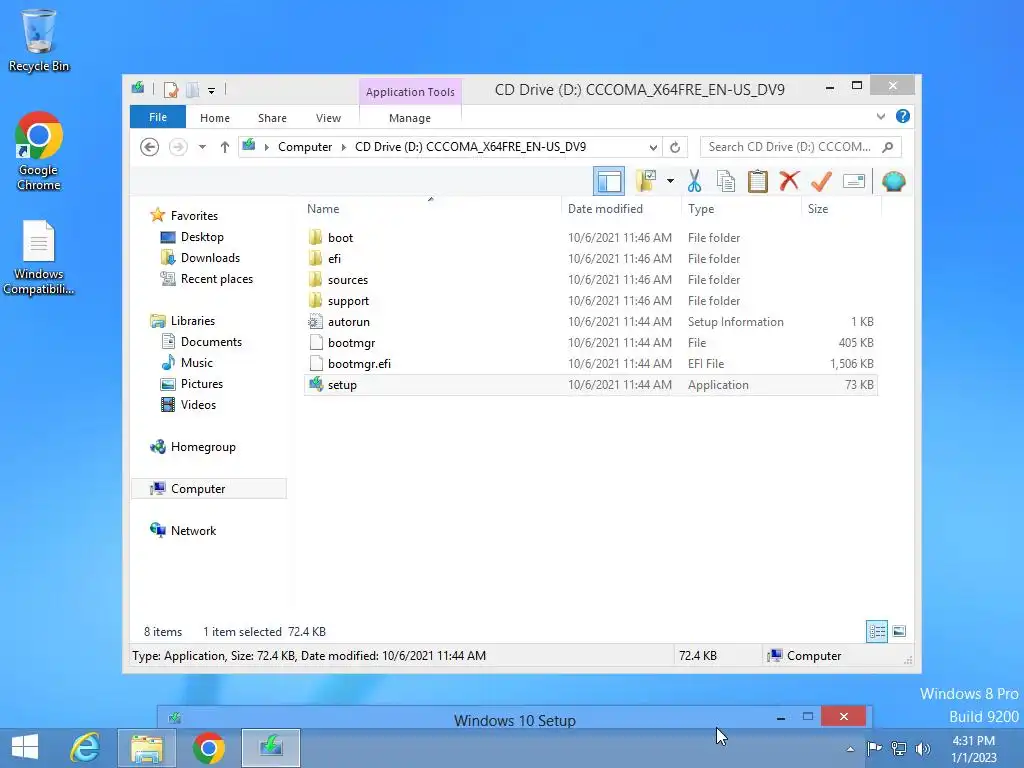Open Network in navigation pane

pos(193,530)
